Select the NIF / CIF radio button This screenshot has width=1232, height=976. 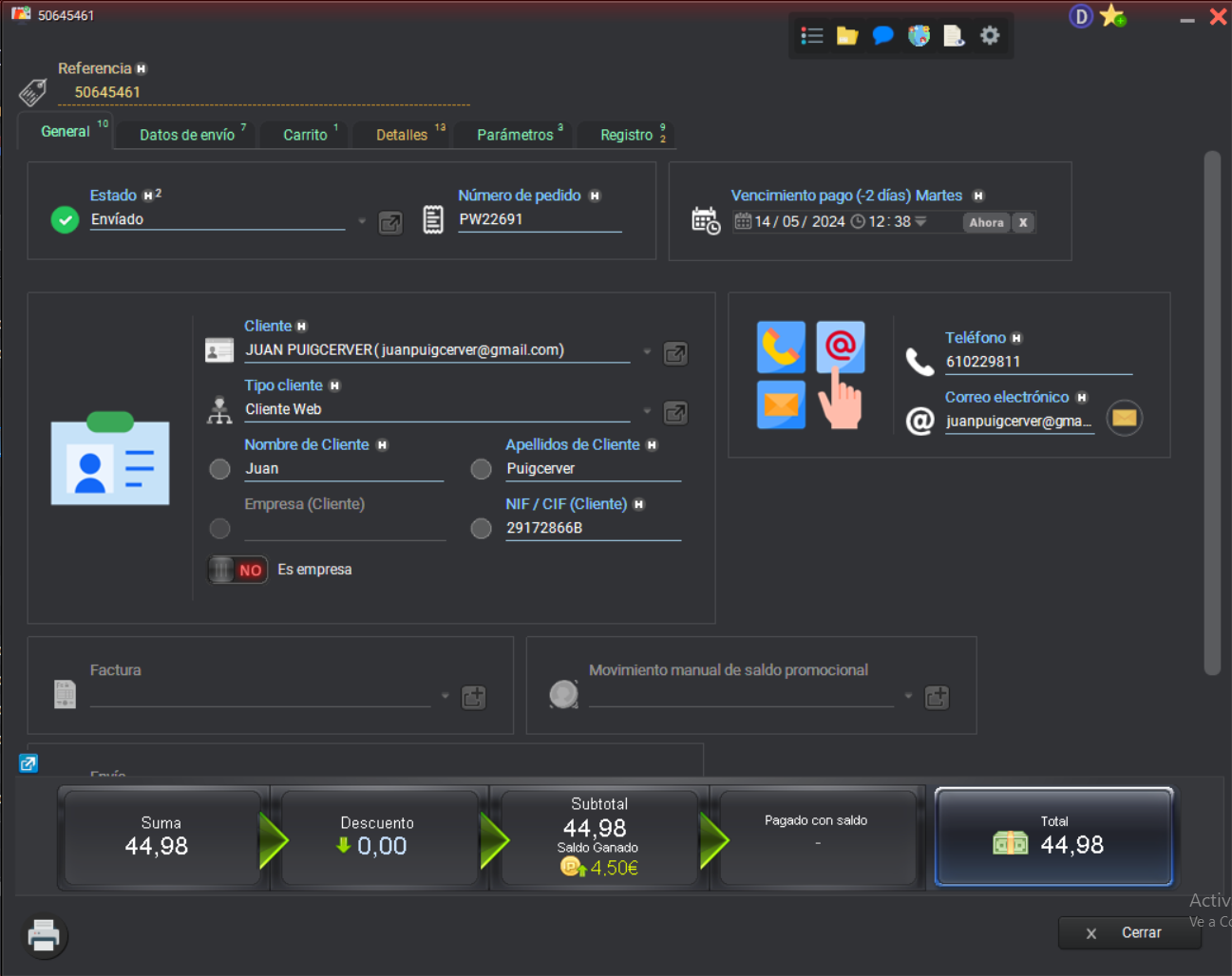pos(482,529)
